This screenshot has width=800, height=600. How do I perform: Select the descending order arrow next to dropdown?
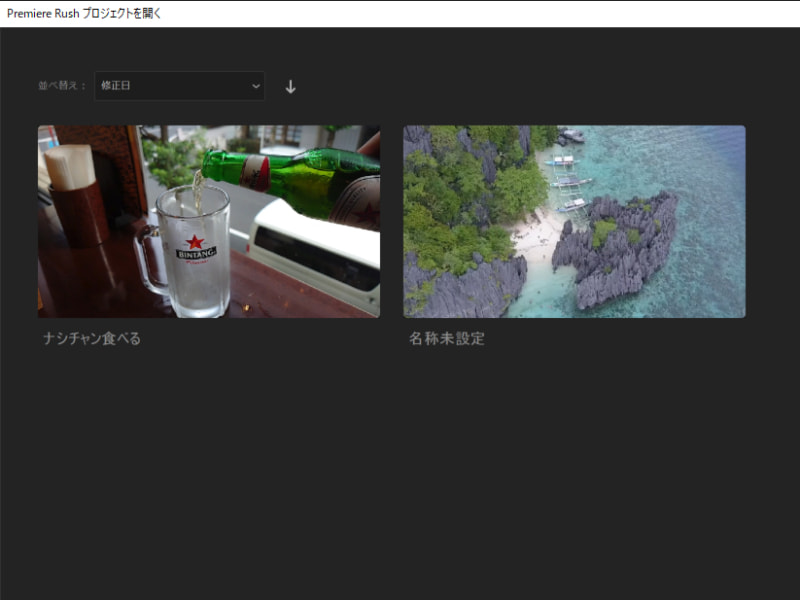tap(291, 86)
